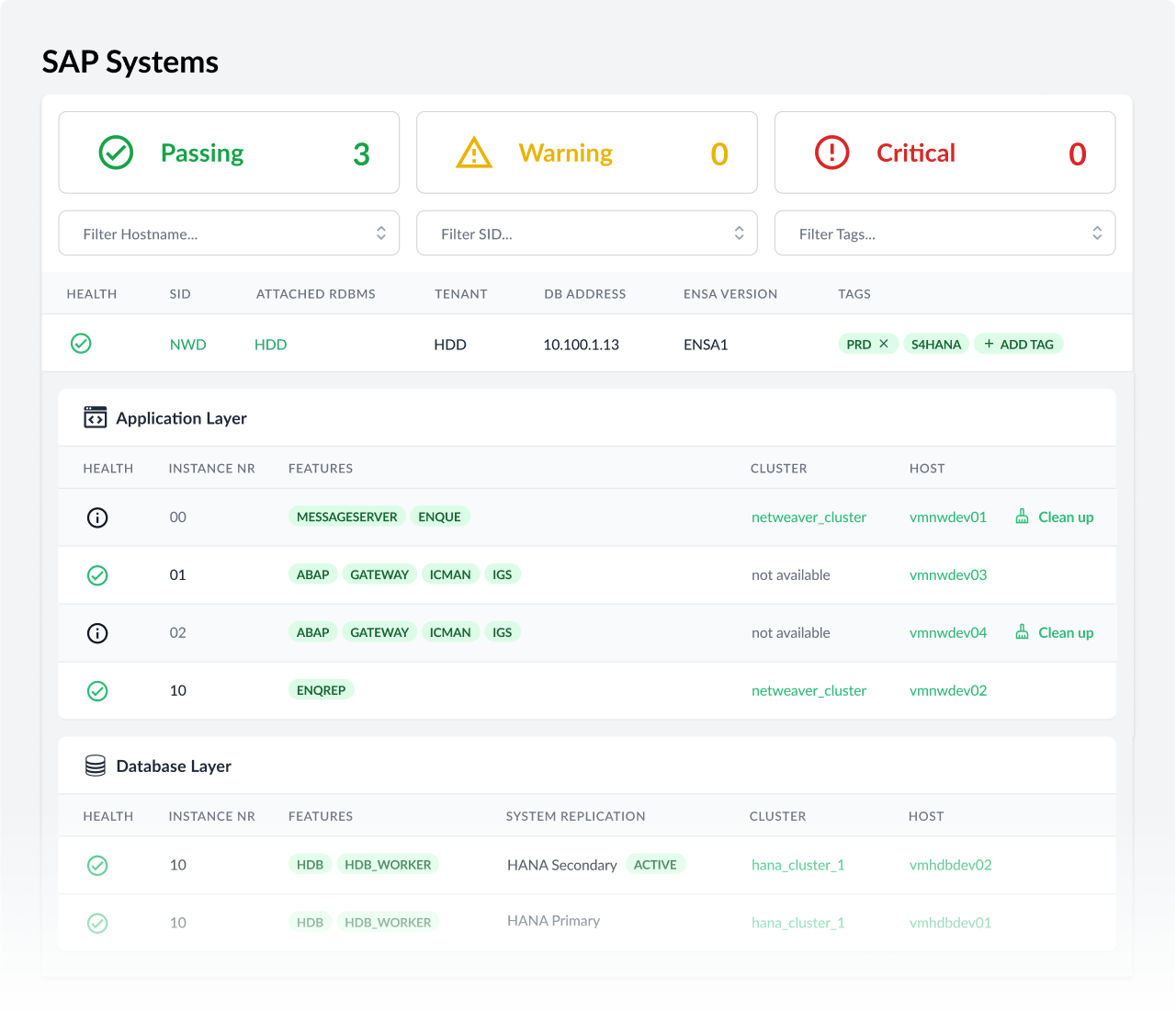This screenshot has width=1176, height=1022.
Task: Filter systems by Critical card
Action: pyautogui.click(x=945, y=153)
